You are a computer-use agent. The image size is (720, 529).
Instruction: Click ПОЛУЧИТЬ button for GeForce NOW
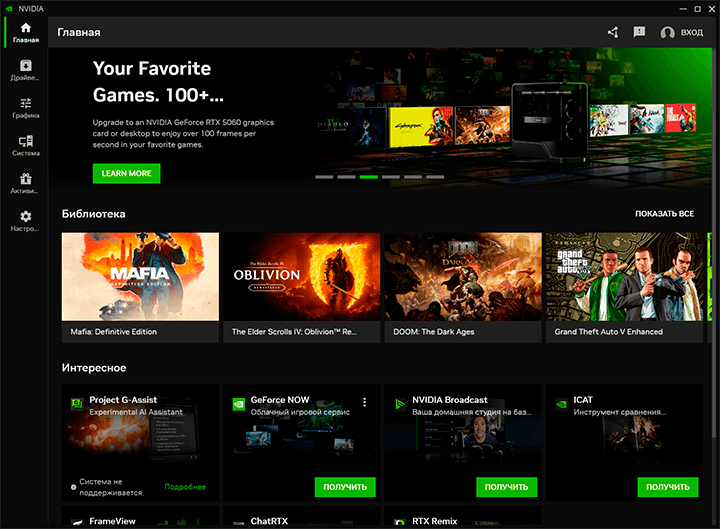[x=345, y=487]
